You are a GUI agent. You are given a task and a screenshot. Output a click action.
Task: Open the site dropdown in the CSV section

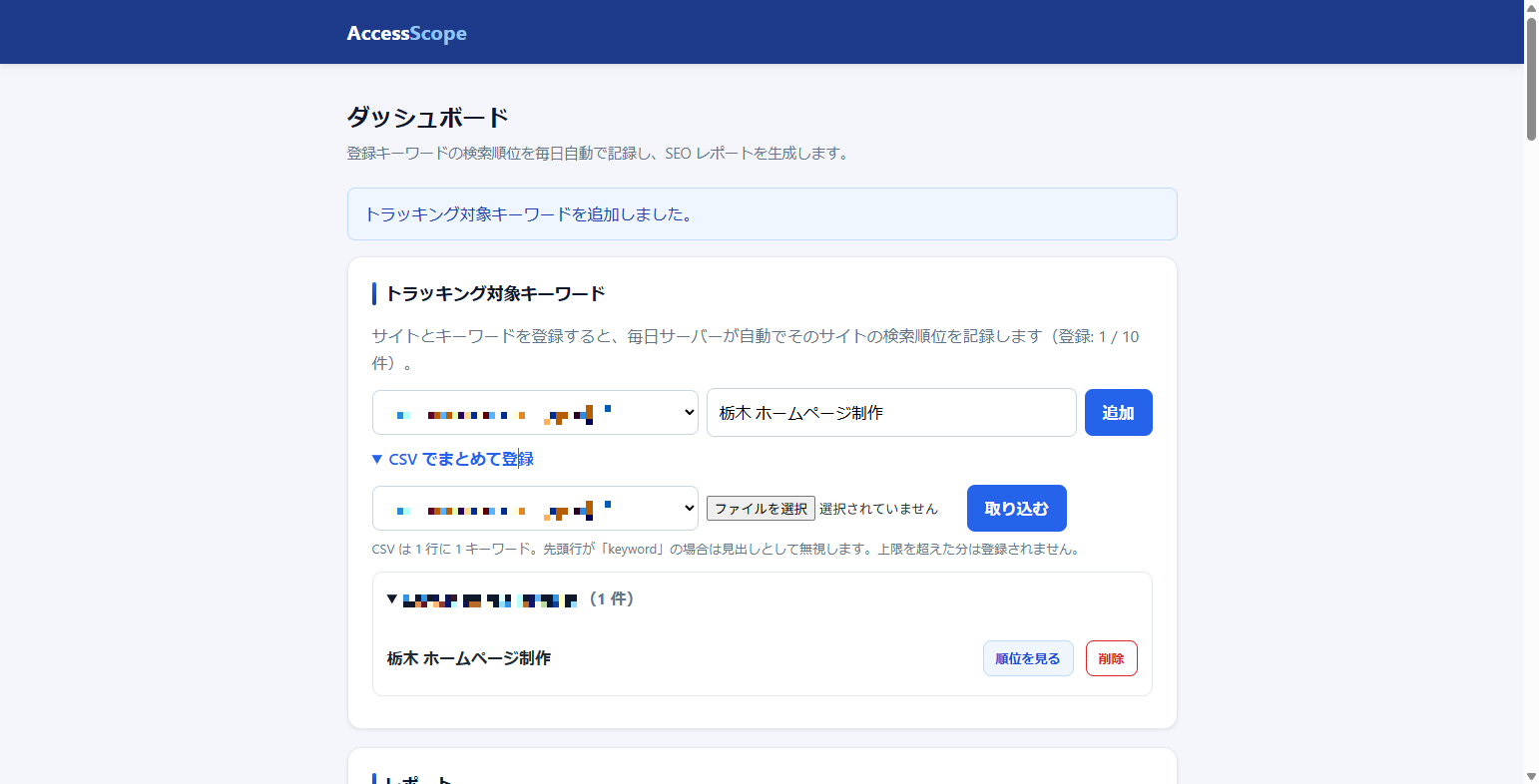pos(535,508)
